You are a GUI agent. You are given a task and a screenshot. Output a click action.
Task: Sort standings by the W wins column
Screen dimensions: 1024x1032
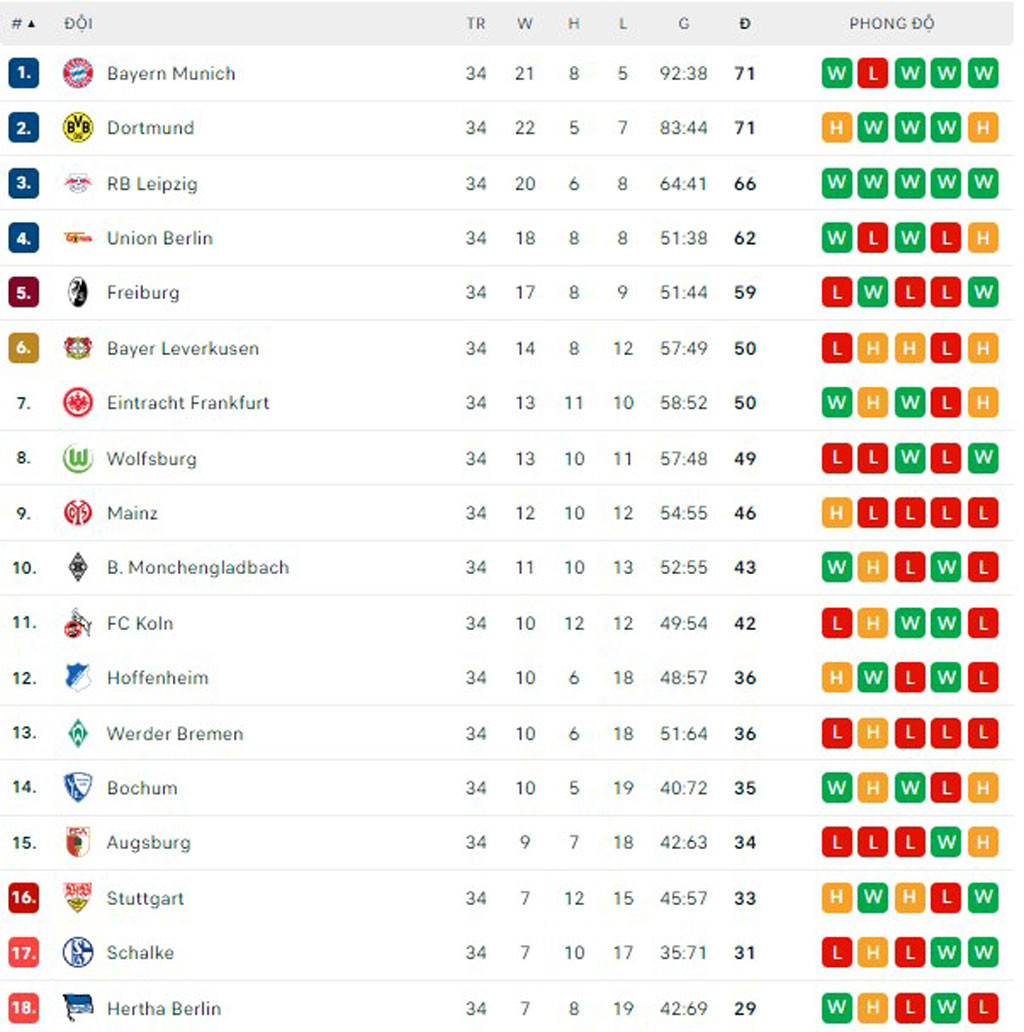(x=524, y=23)
